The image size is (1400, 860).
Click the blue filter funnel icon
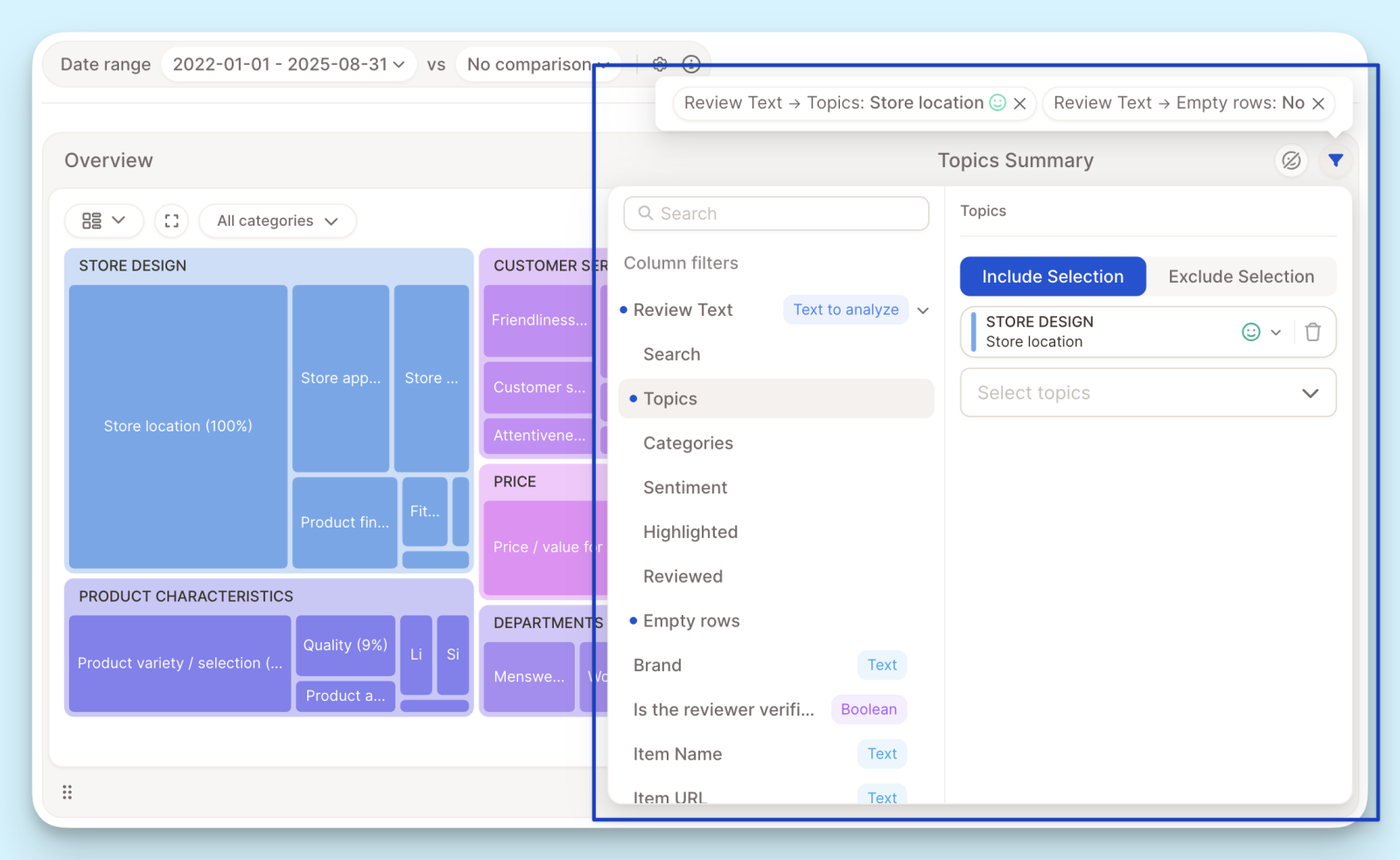1335,160
